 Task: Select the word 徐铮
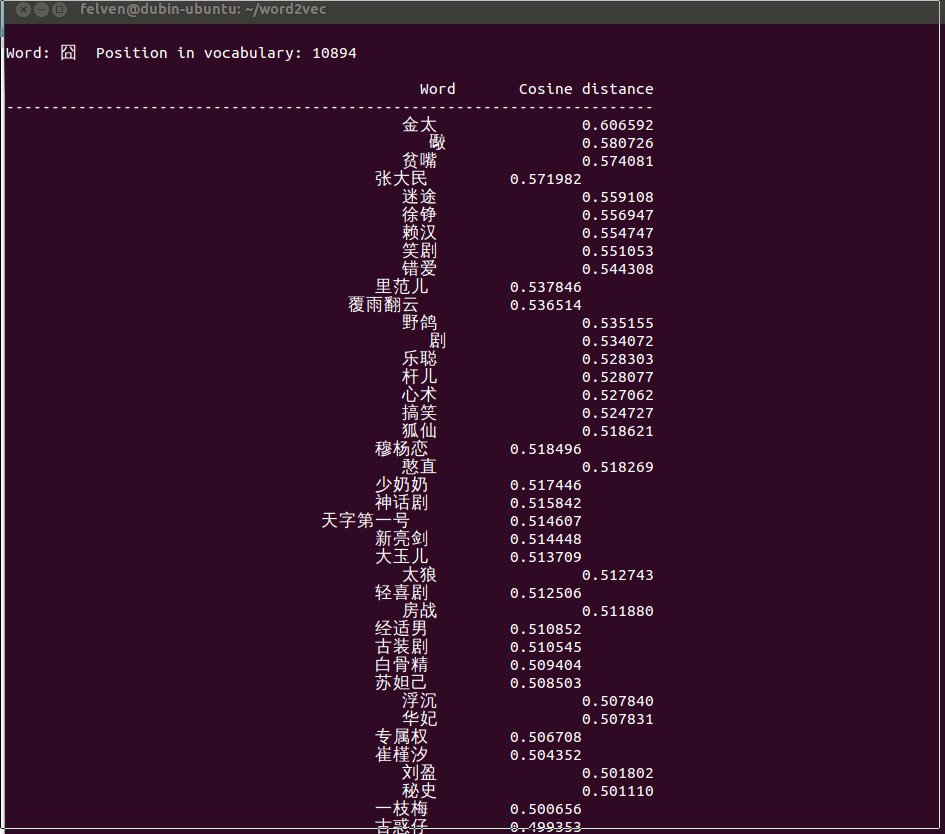click(419, 215)
